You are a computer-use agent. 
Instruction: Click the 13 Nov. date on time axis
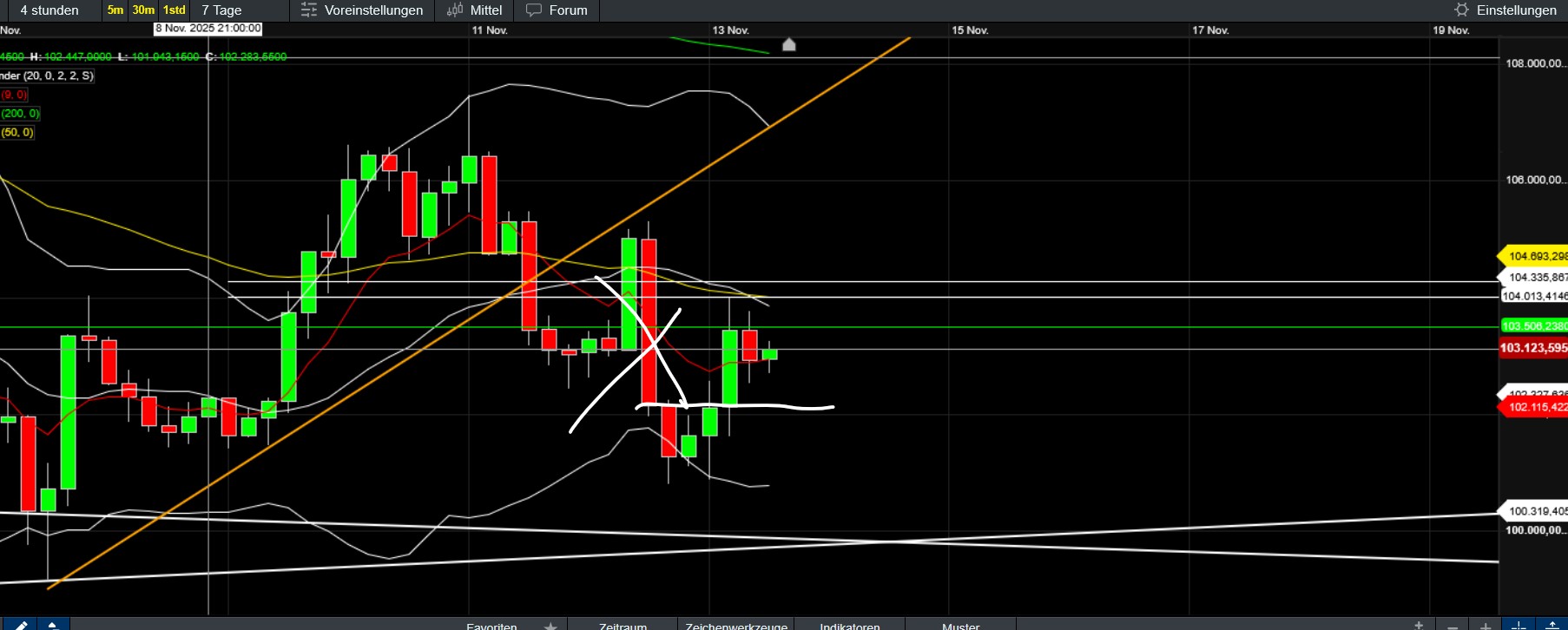pyautogui.click(x=730, y=30)
